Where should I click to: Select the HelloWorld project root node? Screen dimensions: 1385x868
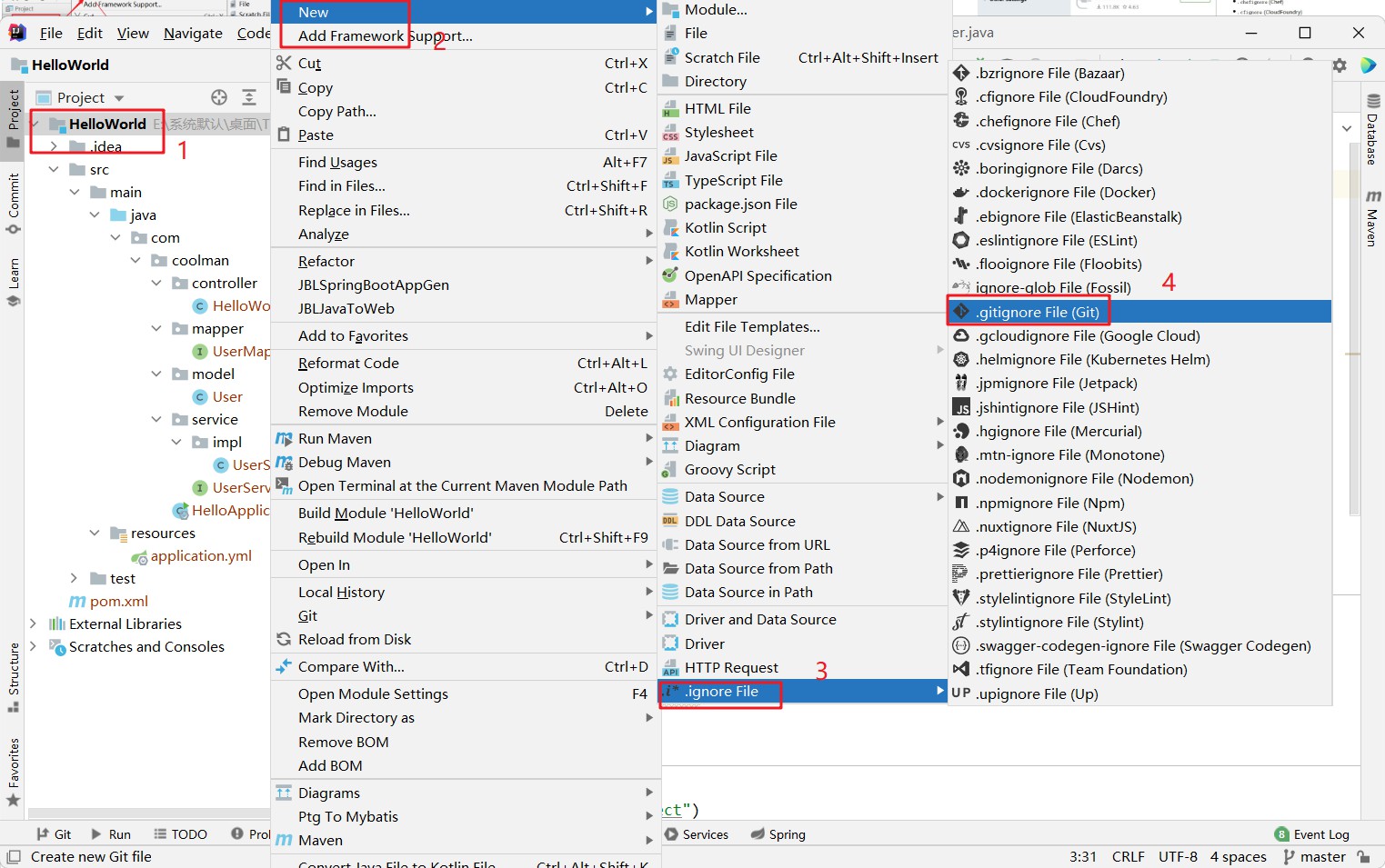[107, 124]
